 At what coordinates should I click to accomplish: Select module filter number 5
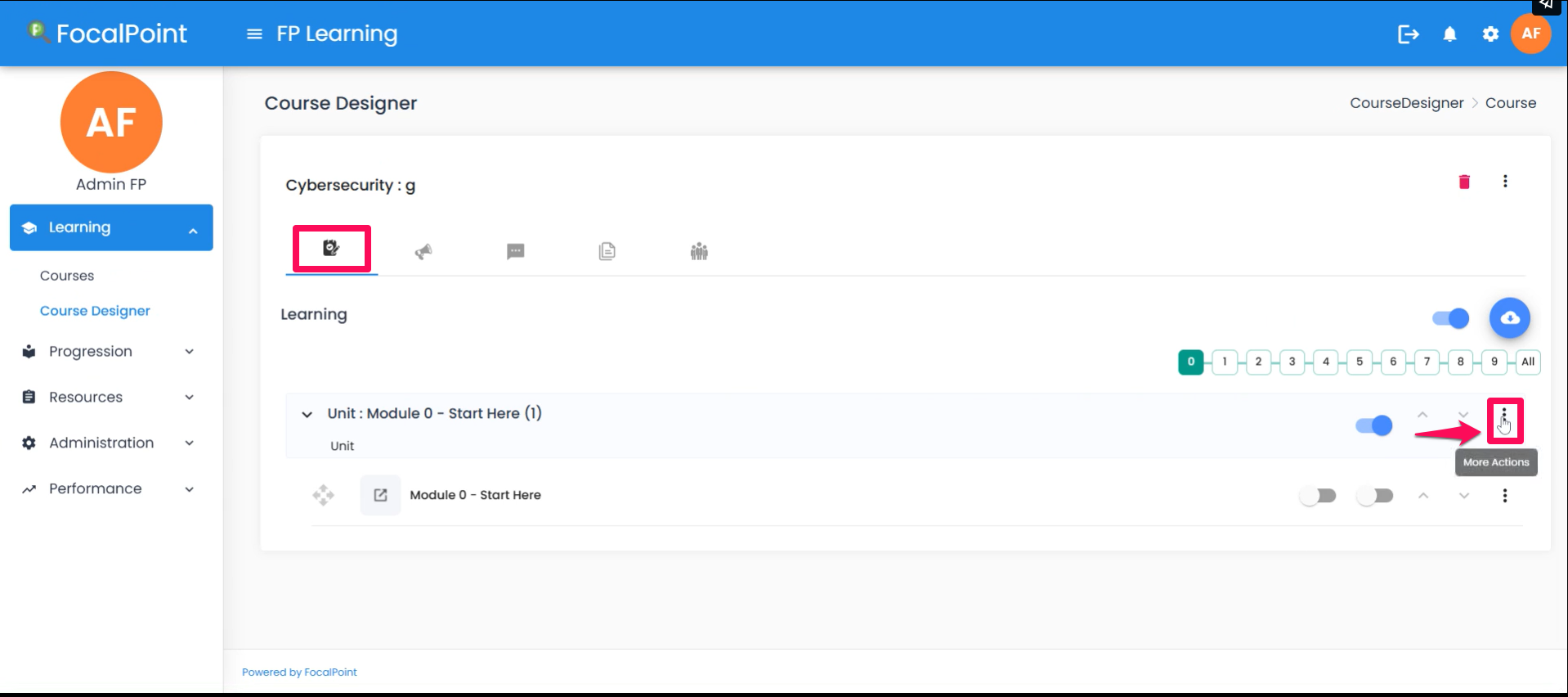coord(1359,362)
